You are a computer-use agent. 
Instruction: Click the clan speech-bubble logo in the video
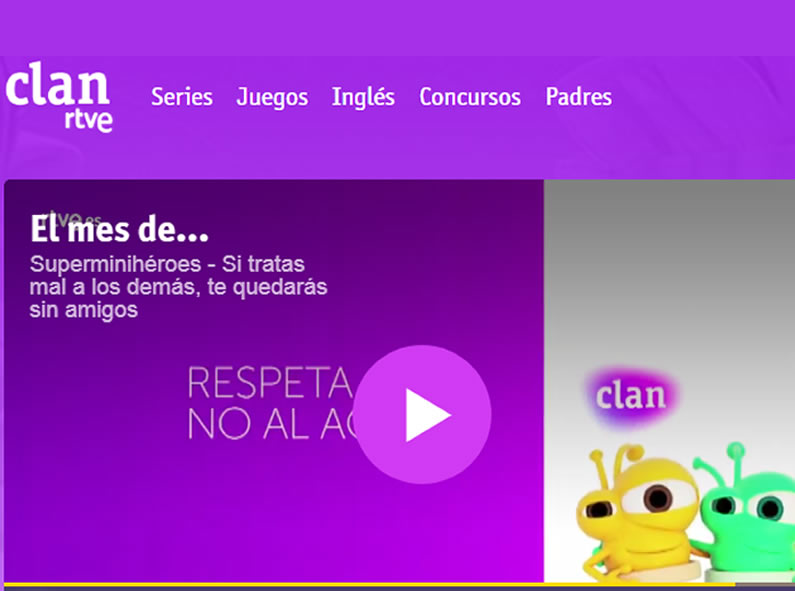pos(631,395)
